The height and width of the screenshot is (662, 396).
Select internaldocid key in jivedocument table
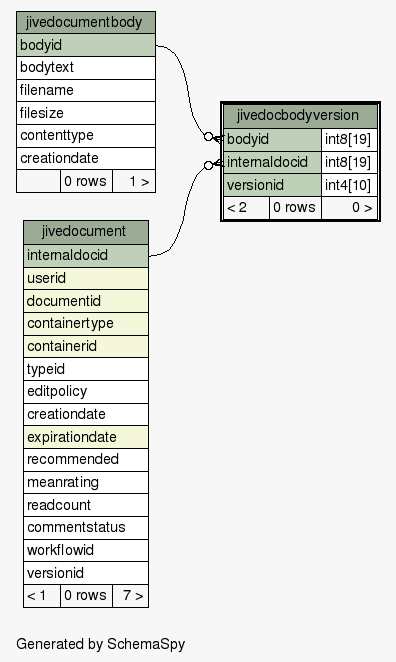(x=86, y=255)
